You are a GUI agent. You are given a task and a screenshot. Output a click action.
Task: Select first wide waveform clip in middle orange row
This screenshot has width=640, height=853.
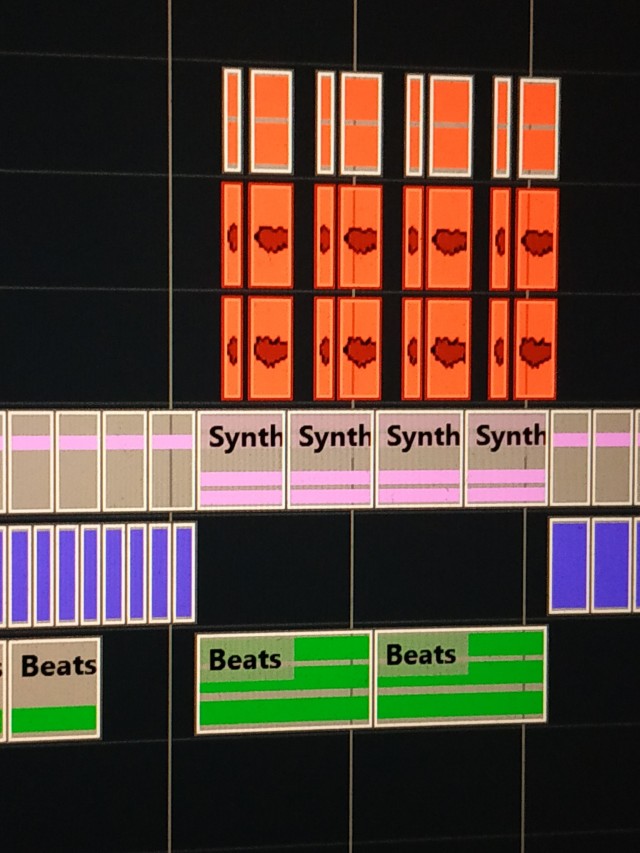point(271,236)
